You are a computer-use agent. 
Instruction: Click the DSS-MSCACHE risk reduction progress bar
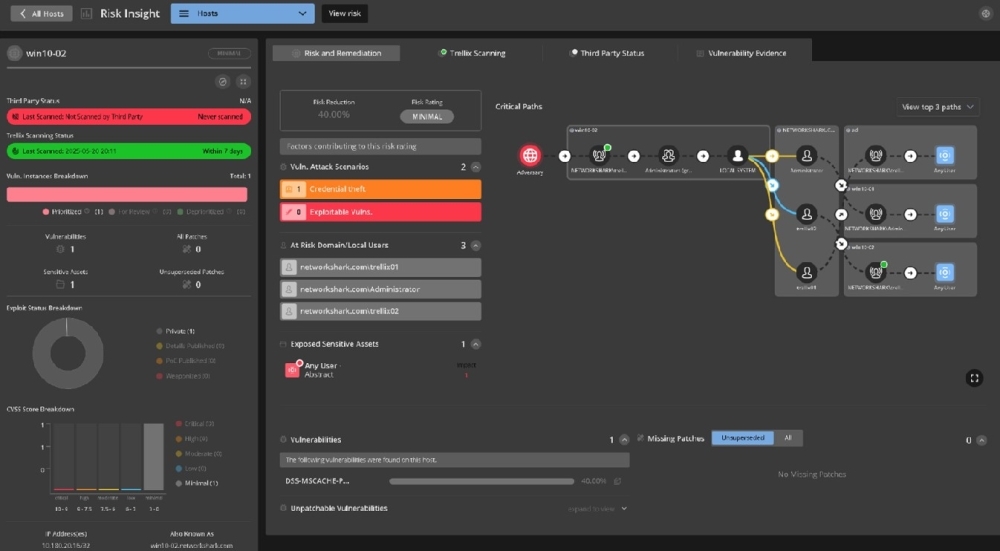(x=482, y=481)
